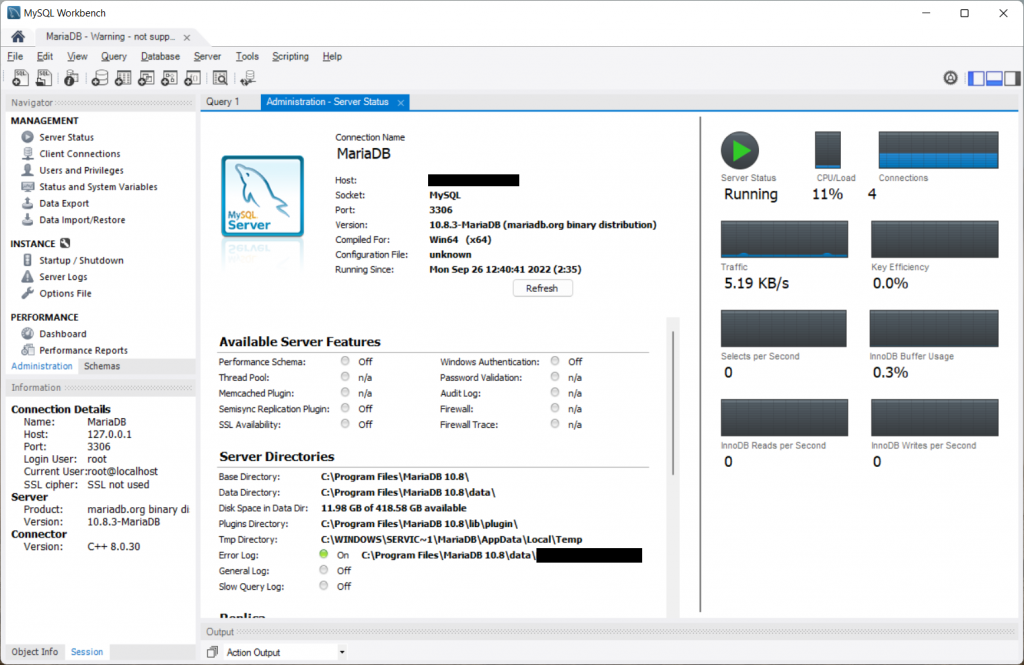
Task: Click the Semisync Replication Plugin indicator
Action: (x=345, y=408)
